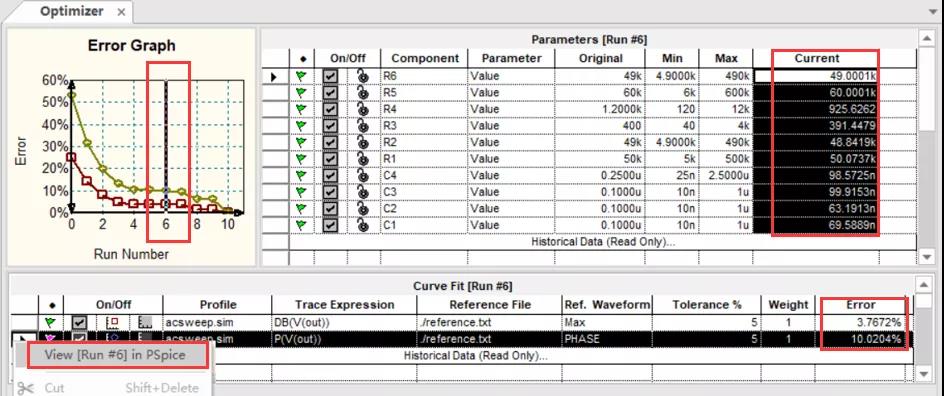Viewport: 944px width, 396px height.
Task: Select the C1 current value 69.5889n
Action: (816, 225)
